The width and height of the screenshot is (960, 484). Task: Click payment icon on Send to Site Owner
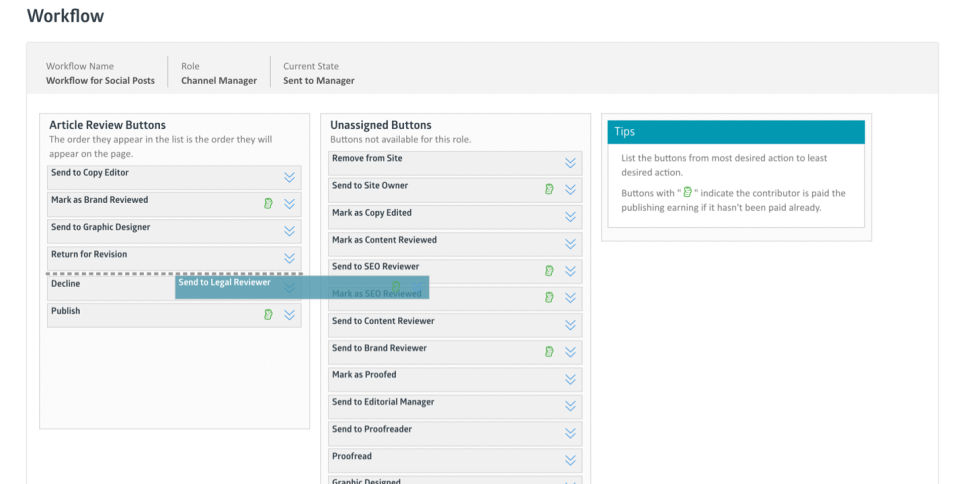(x=549, y=189)
